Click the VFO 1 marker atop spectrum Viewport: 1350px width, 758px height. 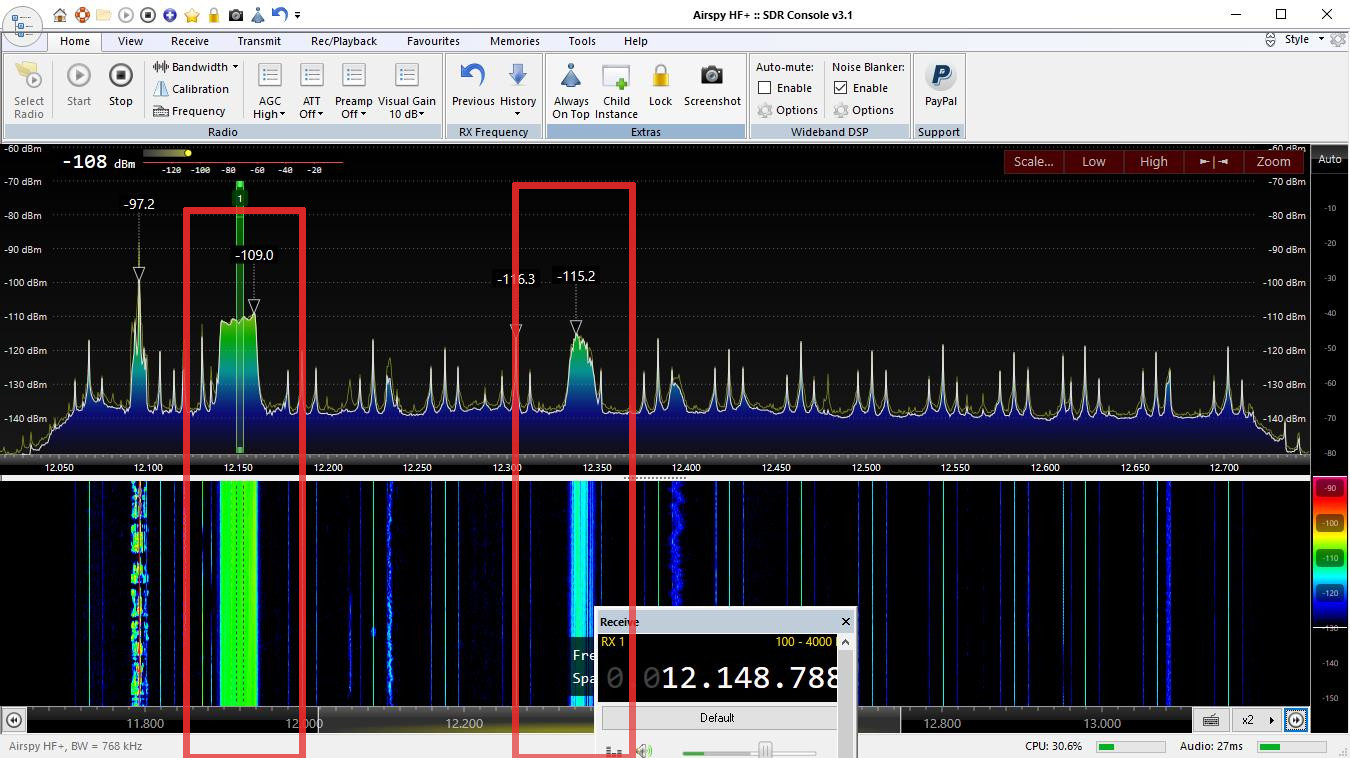pos(239,198)
